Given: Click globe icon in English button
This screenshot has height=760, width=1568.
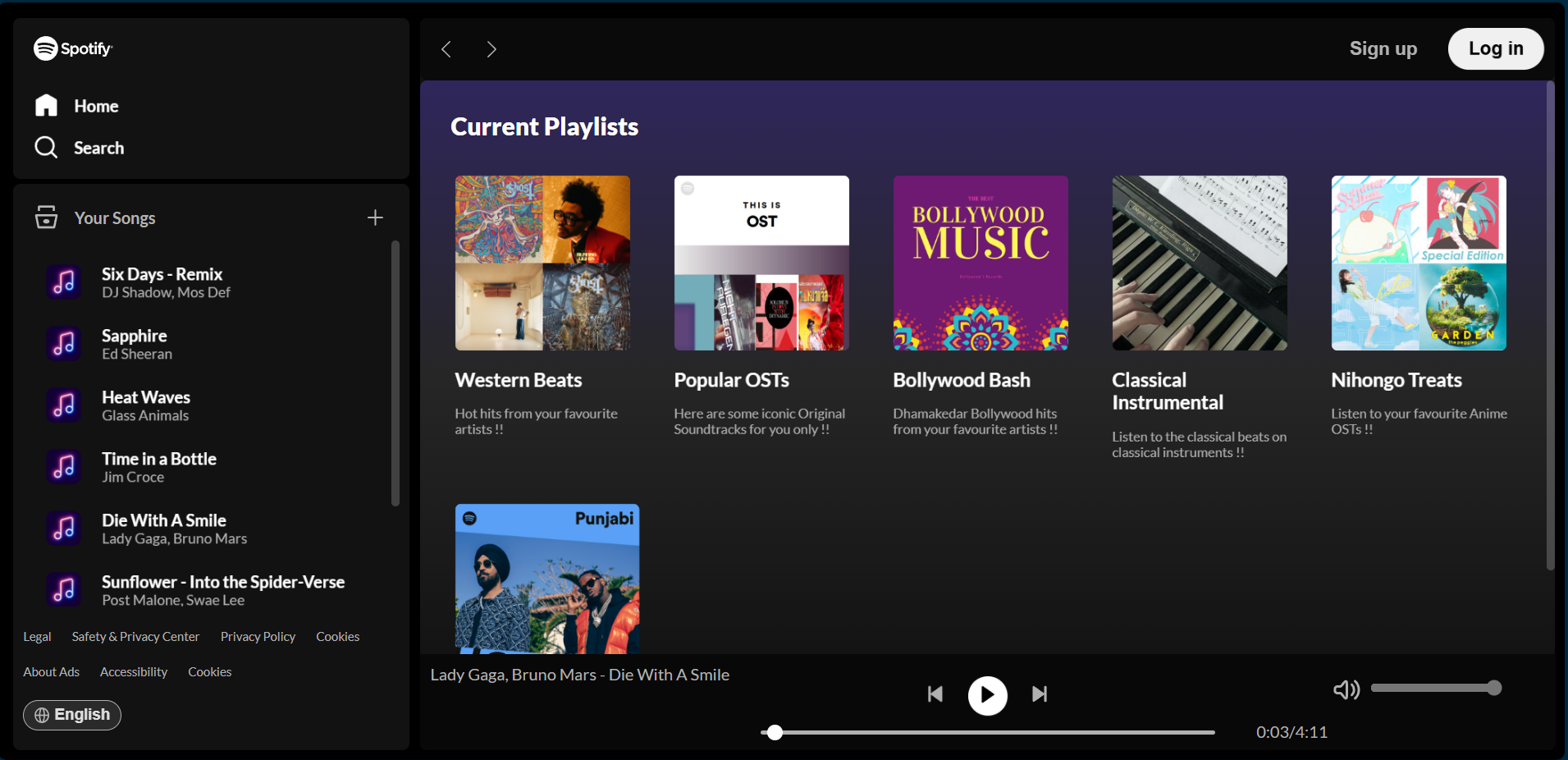Looking at the screenshot, I should click(42, 715).
